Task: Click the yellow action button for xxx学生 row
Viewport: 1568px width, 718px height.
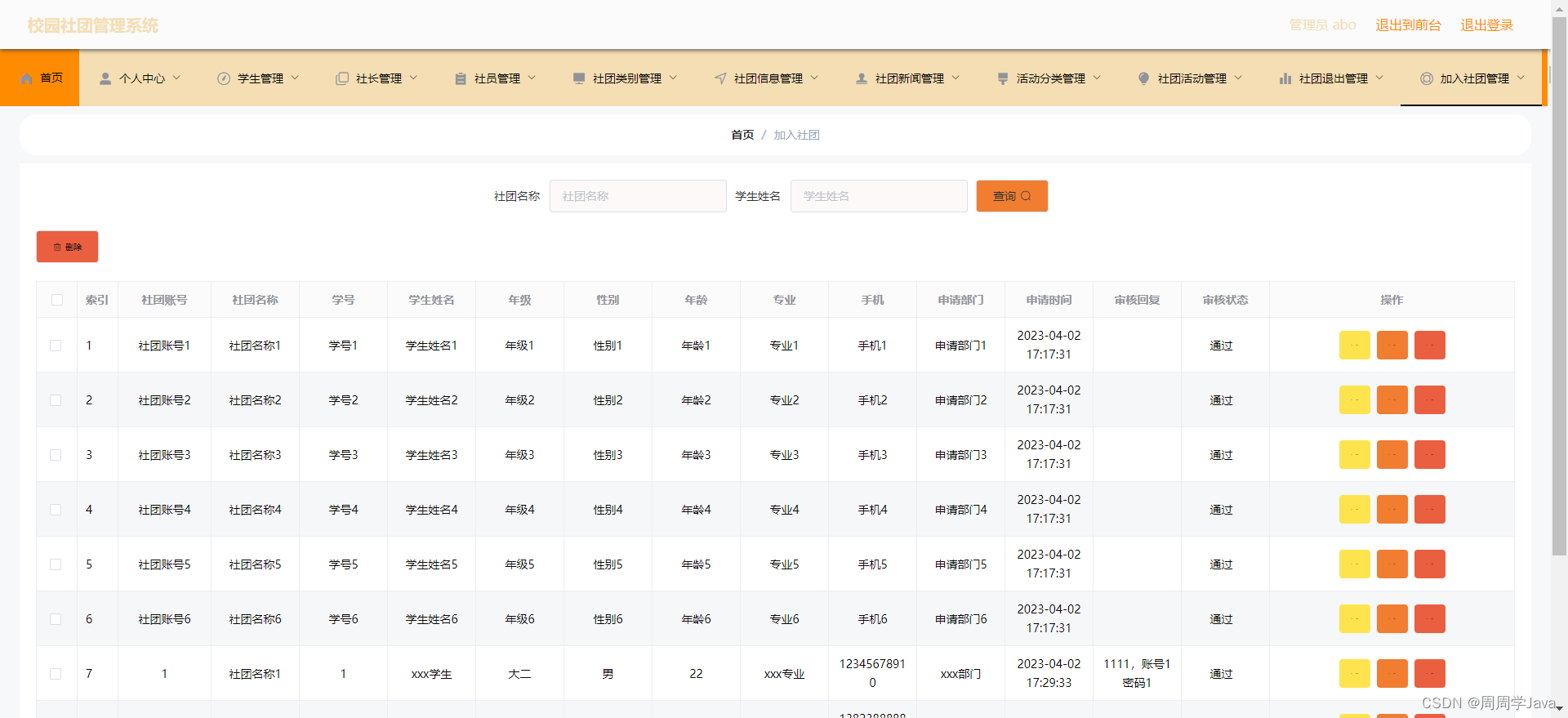Action: point(1354,674)
